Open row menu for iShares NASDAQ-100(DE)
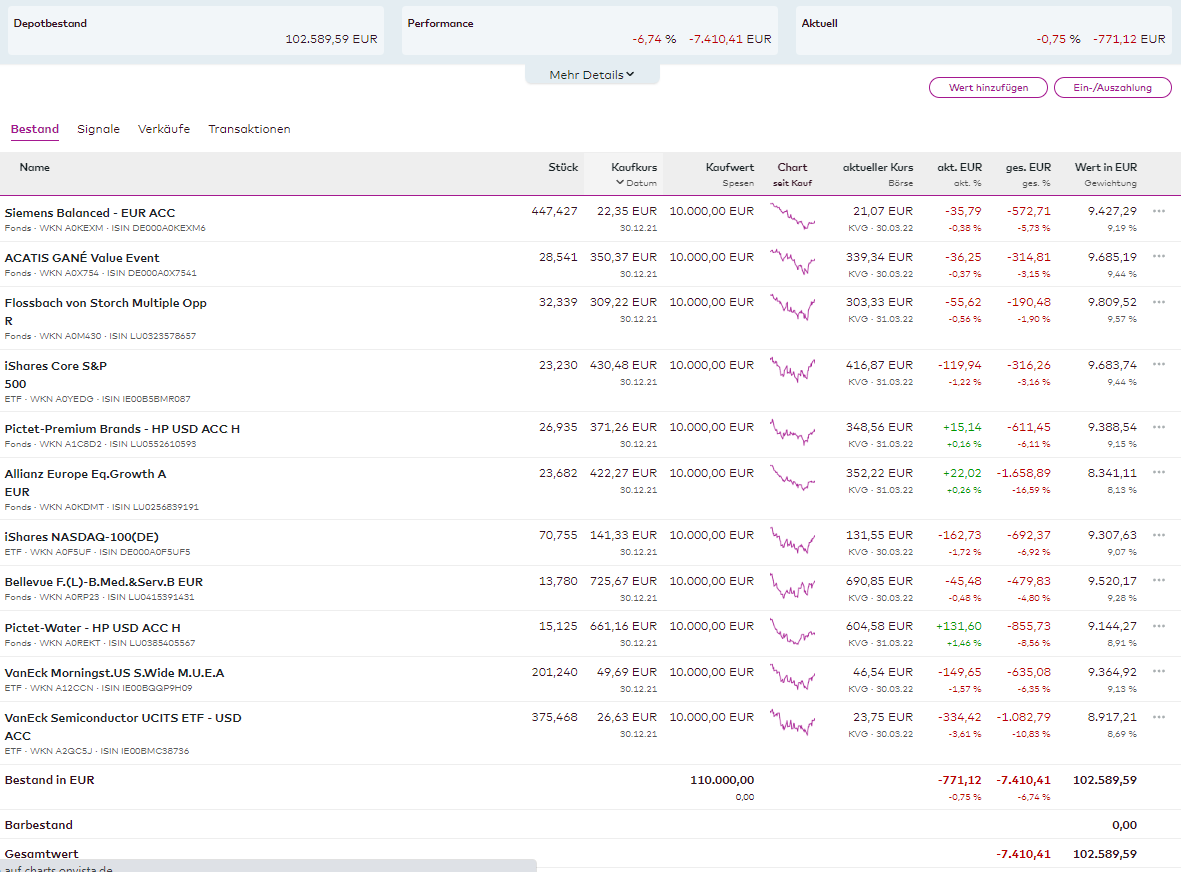 (1159, 536)
